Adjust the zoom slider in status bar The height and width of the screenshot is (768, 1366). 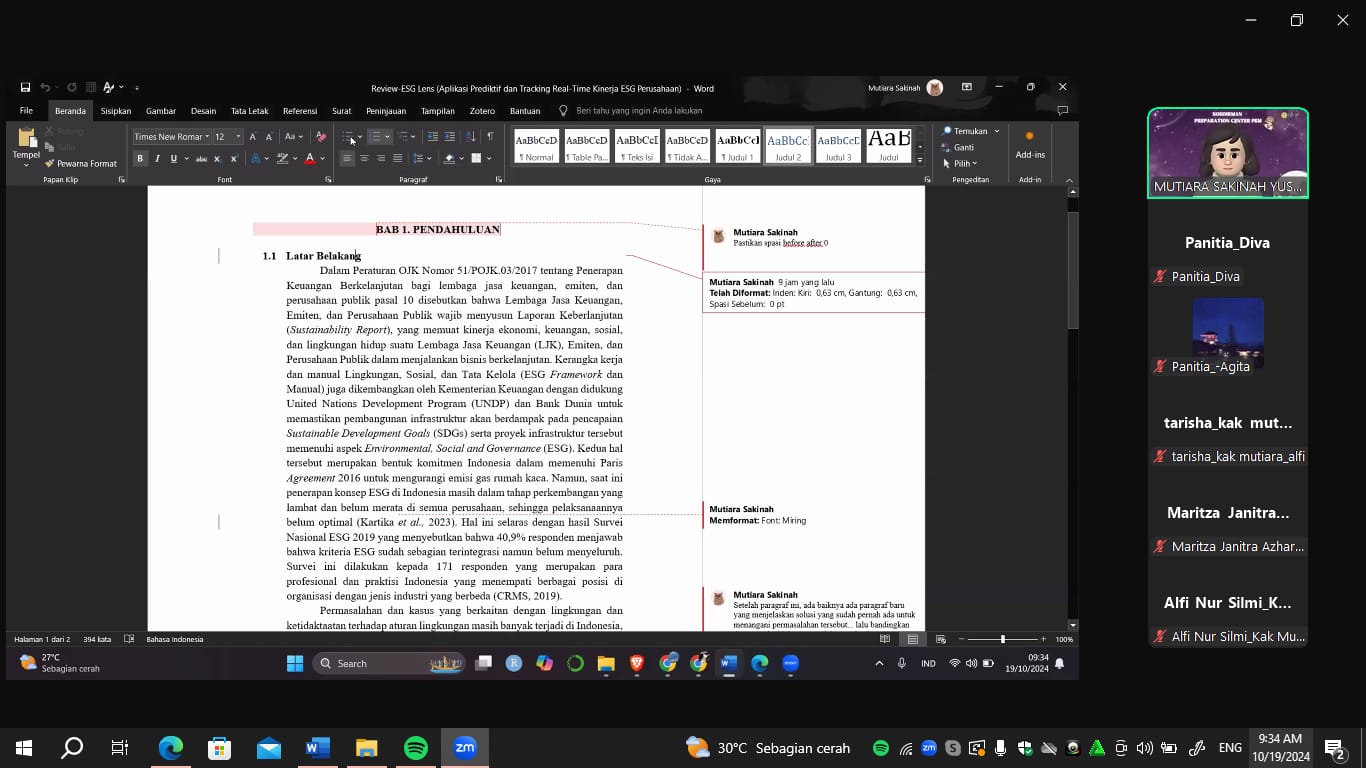1003,639
